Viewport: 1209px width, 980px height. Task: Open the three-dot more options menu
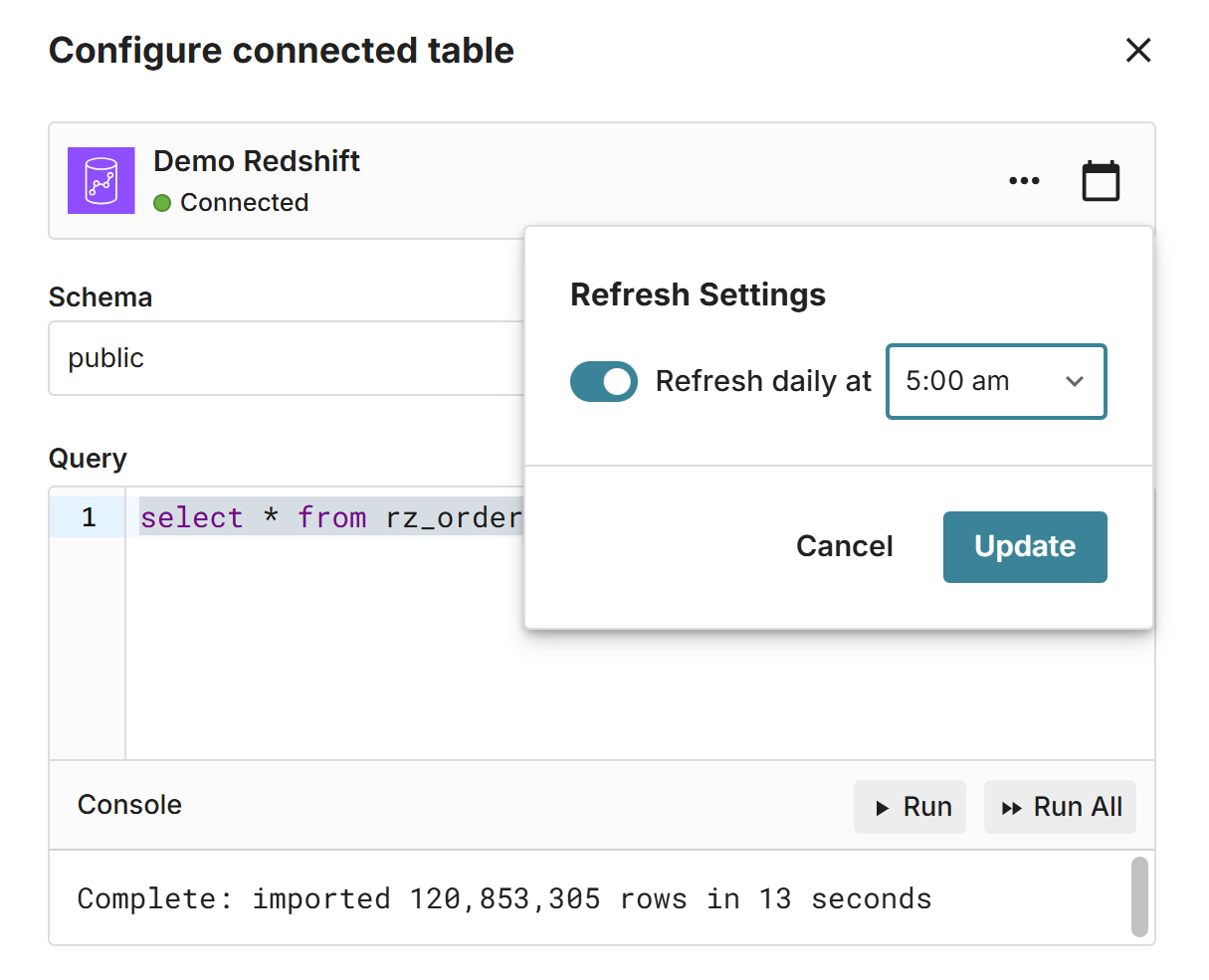point(1024,181)
